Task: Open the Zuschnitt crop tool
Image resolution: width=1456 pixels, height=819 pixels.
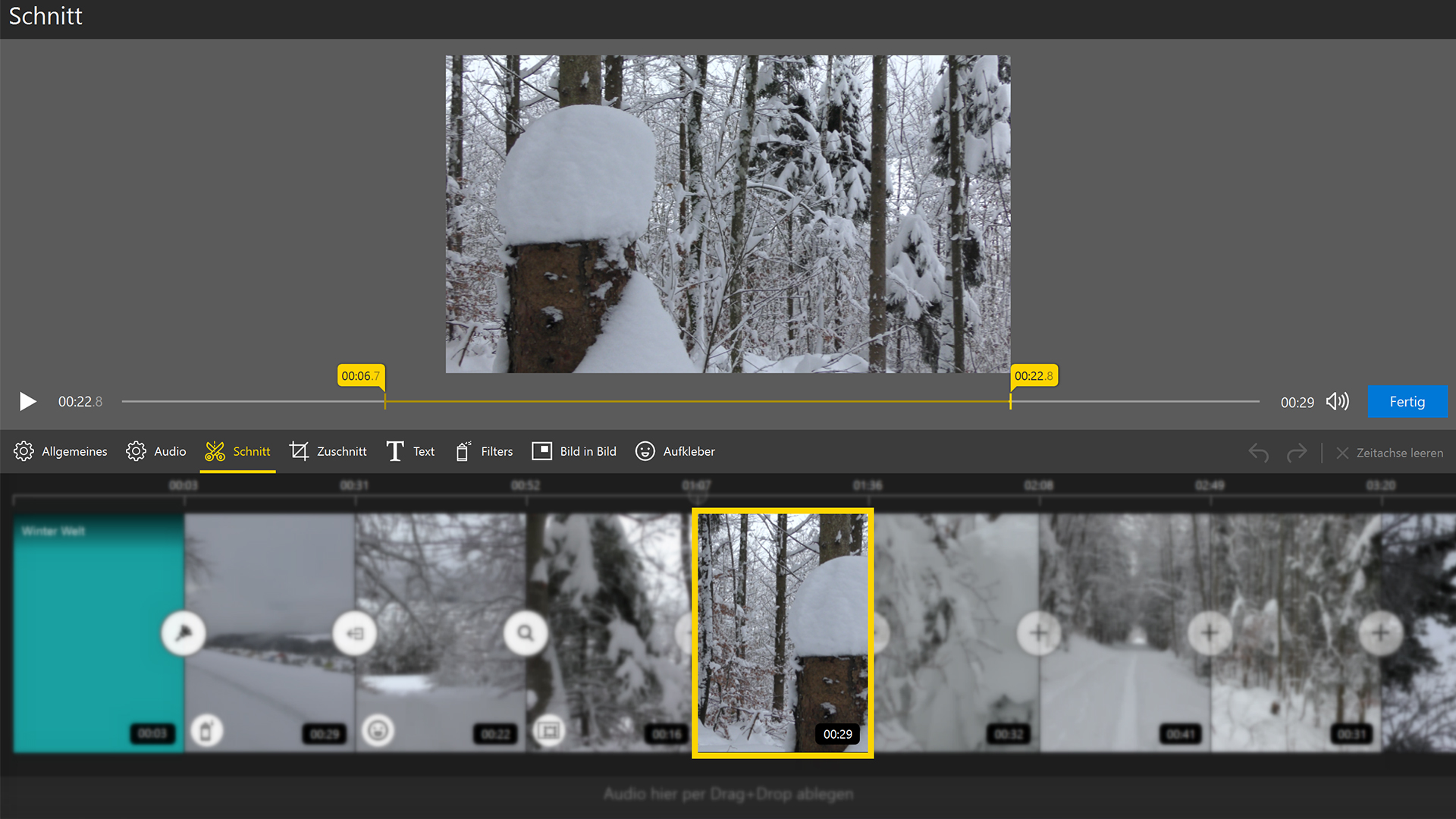Action: 328,451
